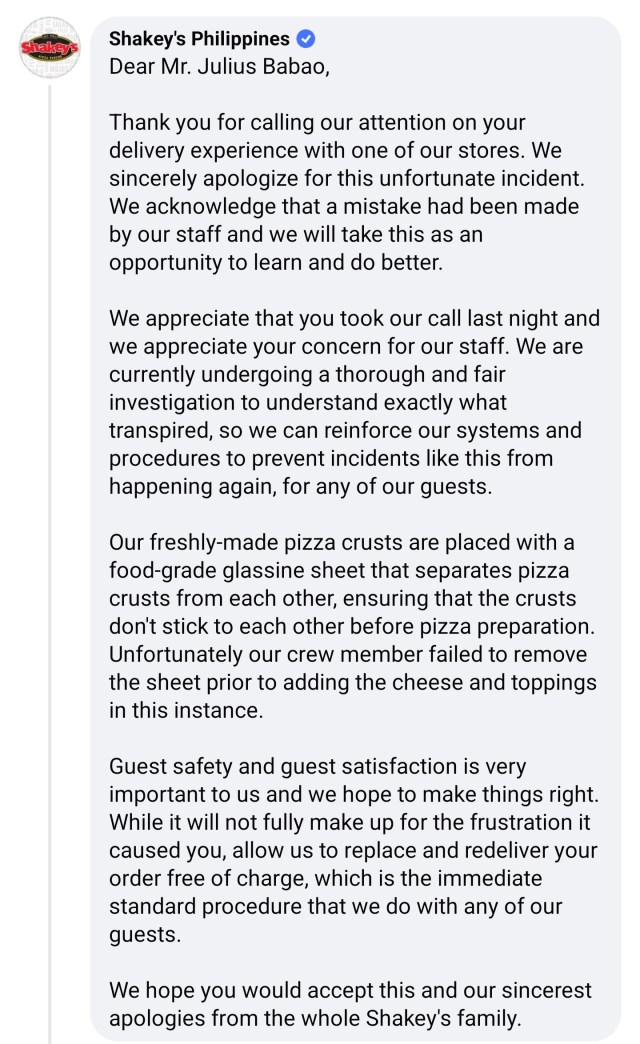This screenshot has height=1044, width=640.
Task: Click the "order free of charge" line
Action: tap(328, 880)
